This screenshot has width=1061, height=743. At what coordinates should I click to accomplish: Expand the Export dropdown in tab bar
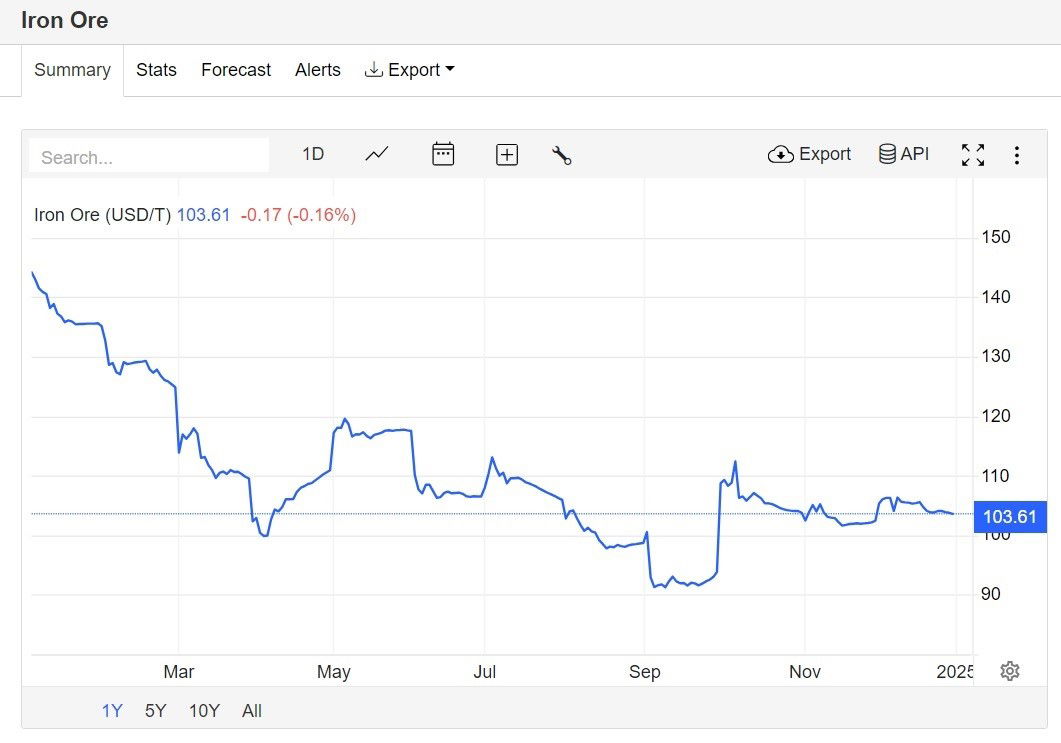point(409,70)
